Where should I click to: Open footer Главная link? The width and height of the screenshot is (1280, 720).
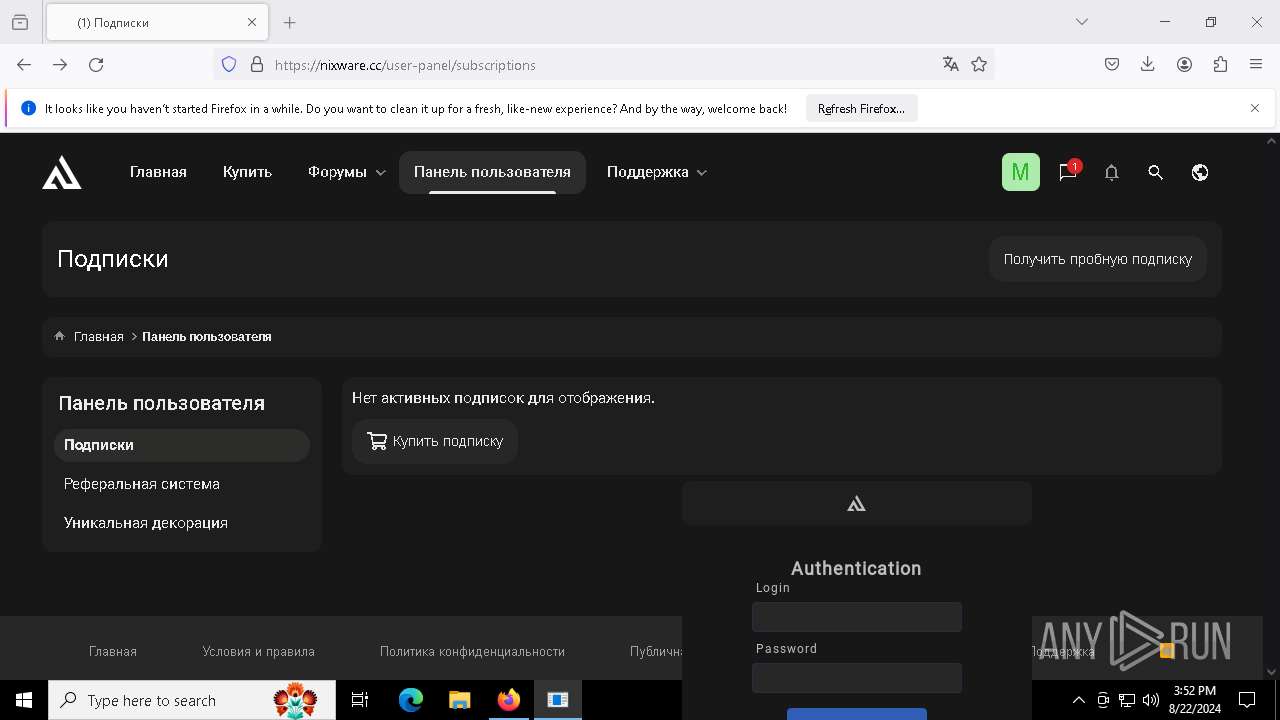coord(113,651)
